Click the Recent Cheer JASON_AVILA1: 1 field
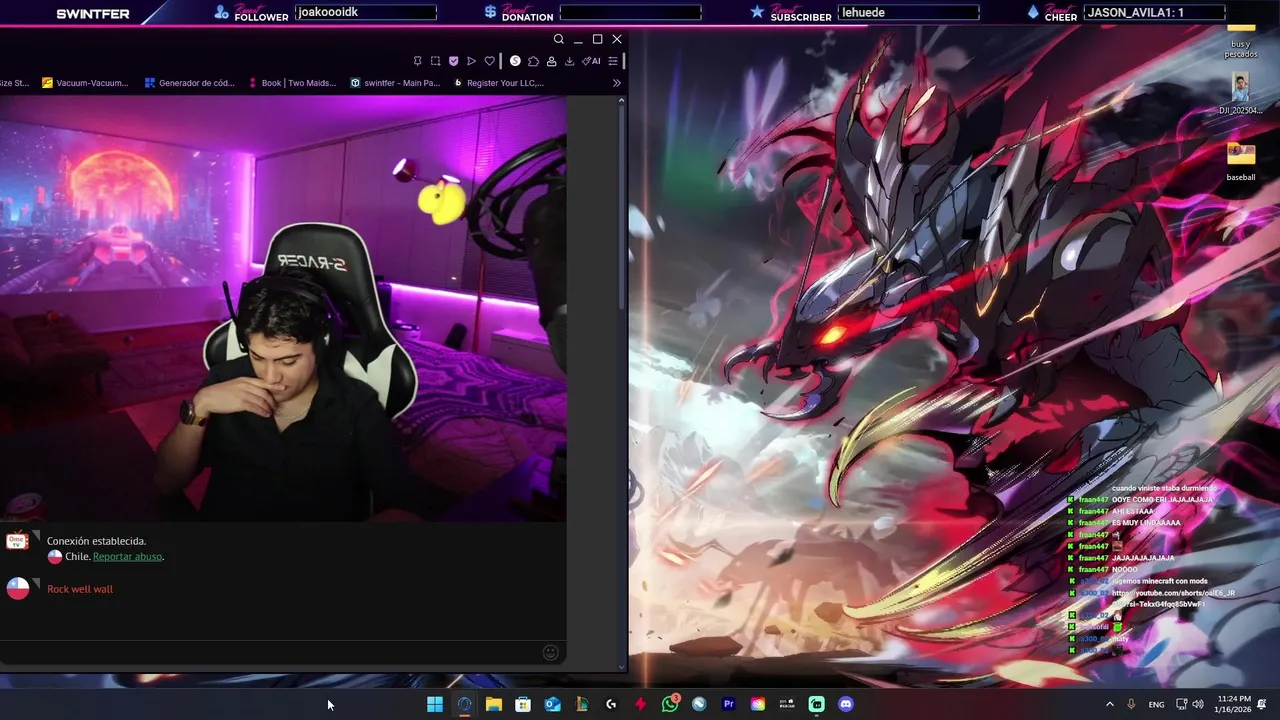This screenshot has width=1280, height=720. click(x=1154, y=12)
